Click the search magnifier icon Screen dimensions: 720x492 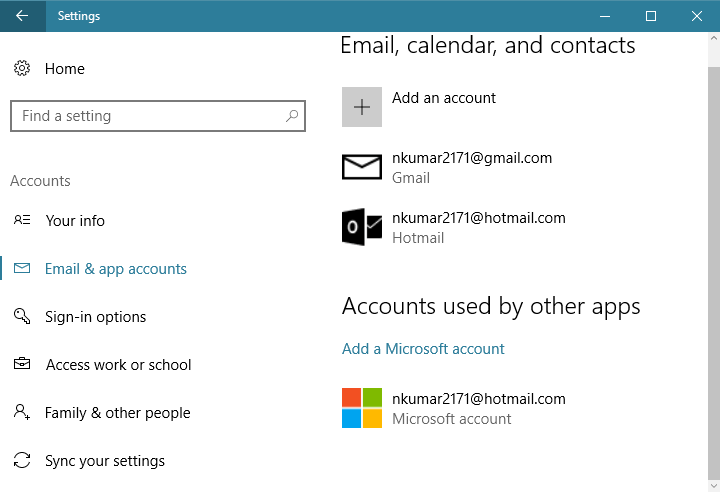292,116
